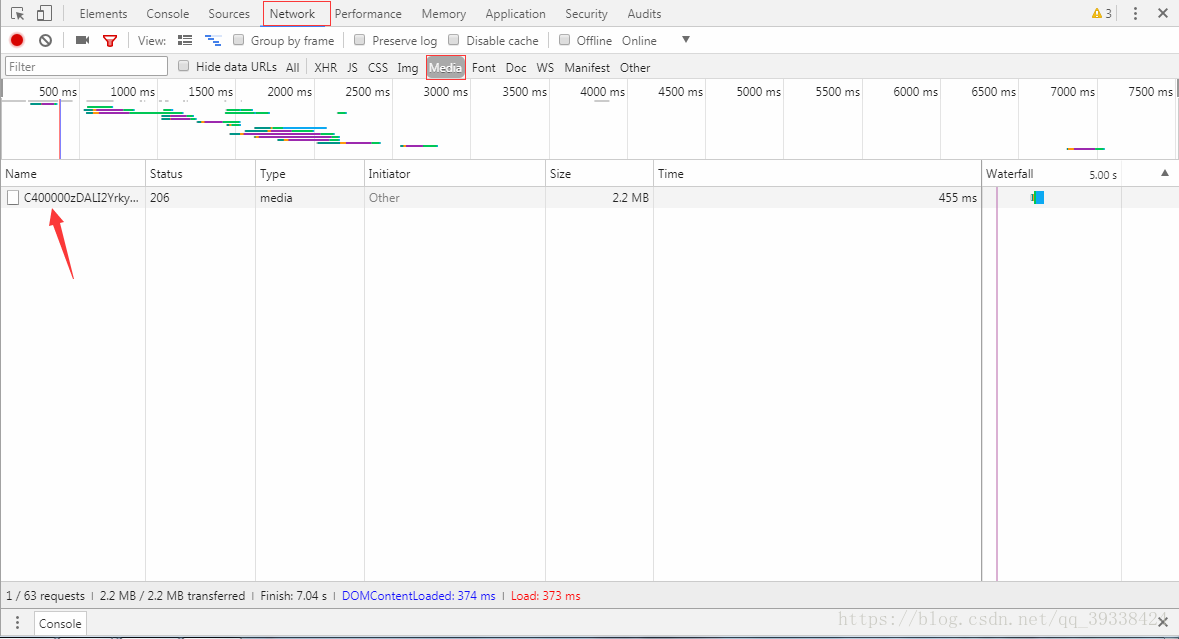
Task: Check Disable cache
Action: click(453, 40)
